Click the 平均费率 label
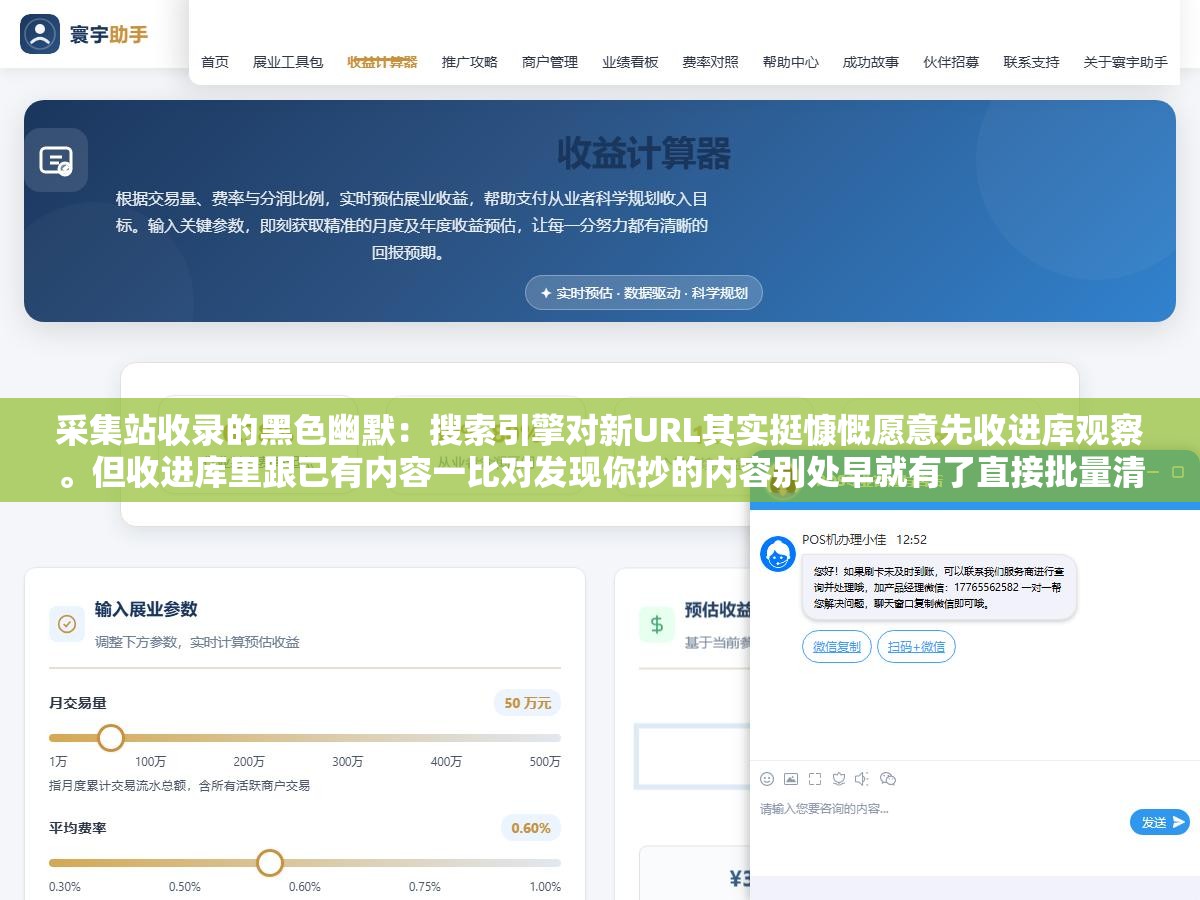 click(78, 828)
